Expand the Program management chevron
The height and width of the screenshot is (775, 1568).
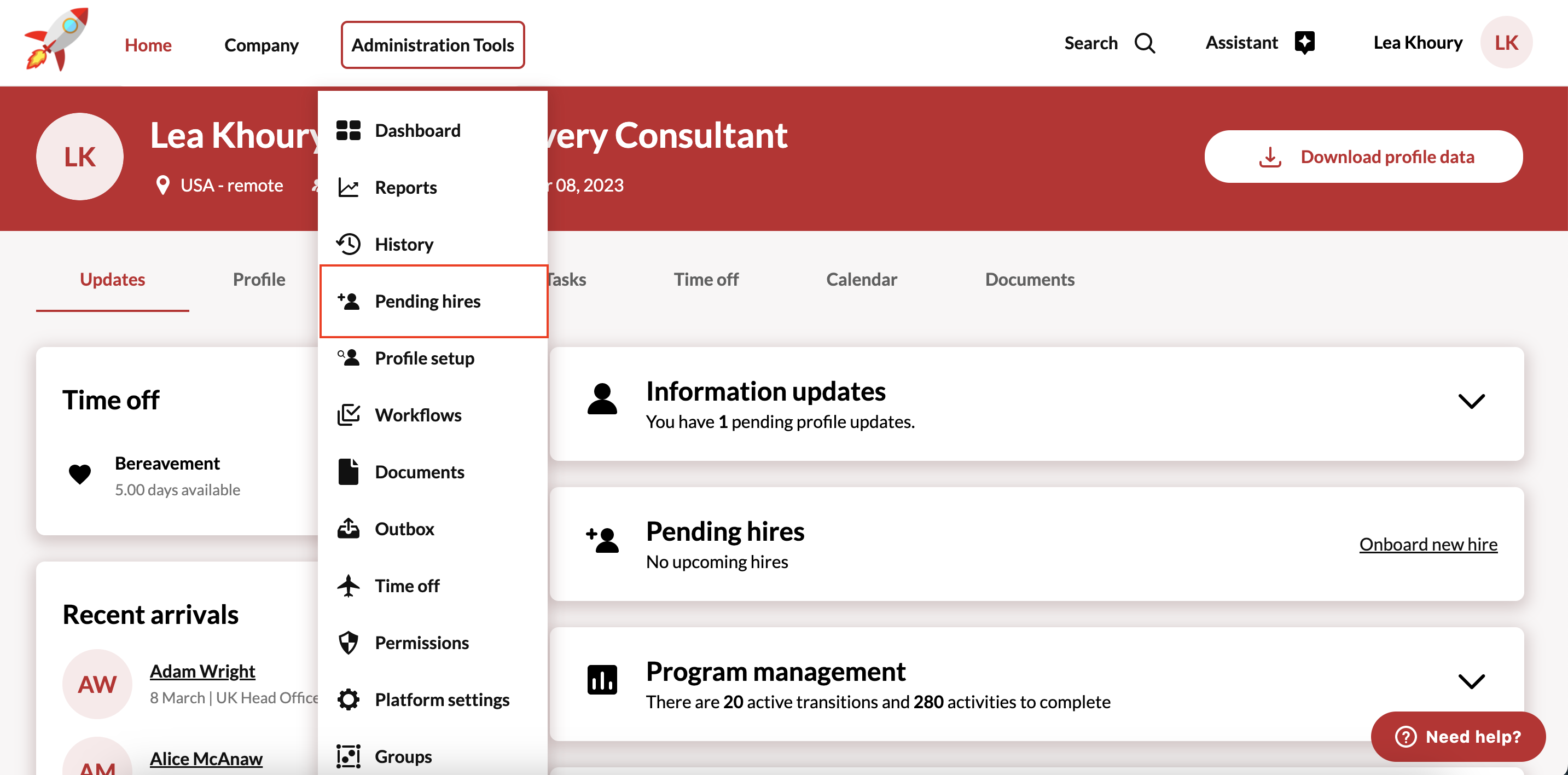(1471, 681)
